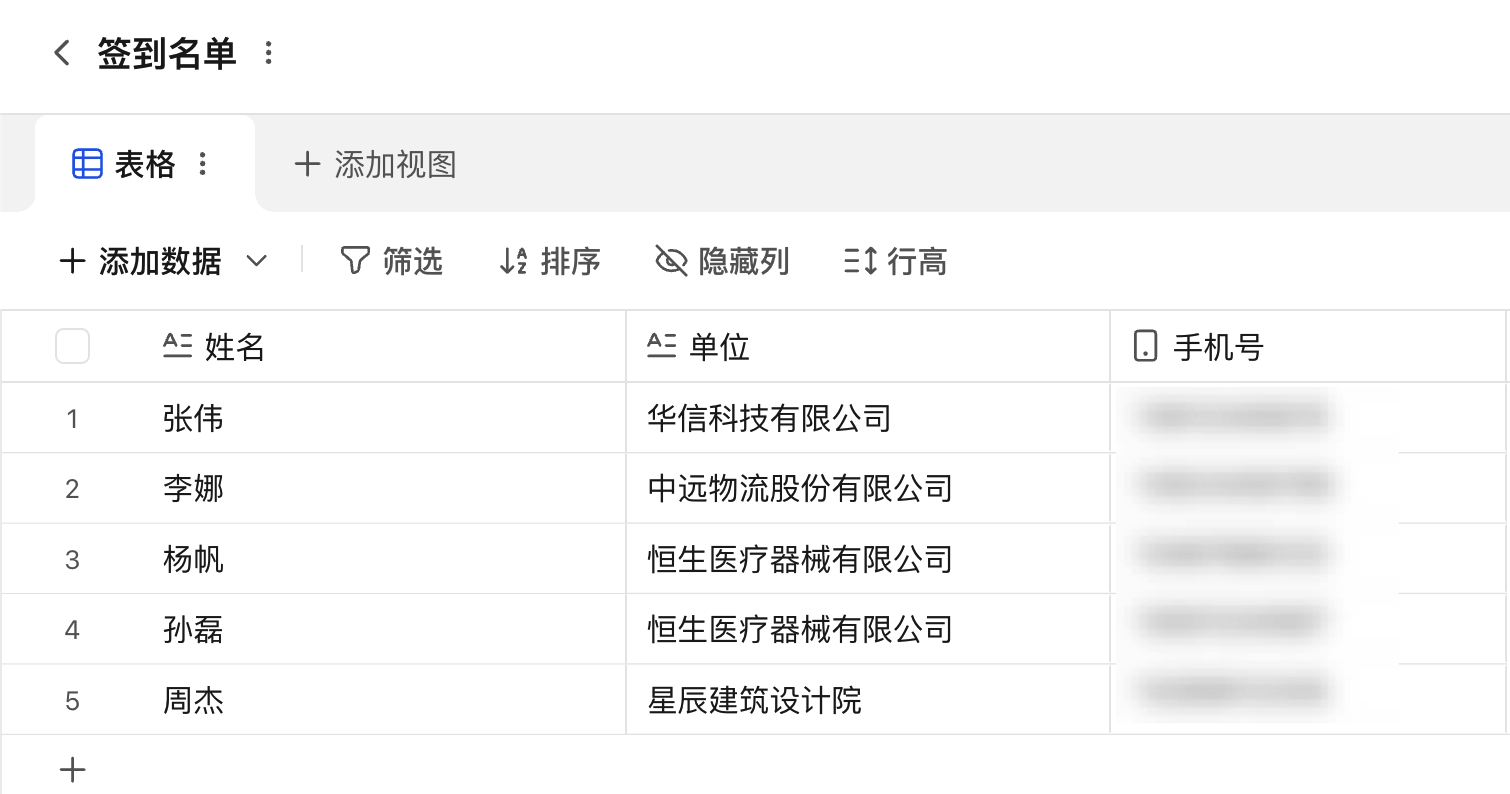The height and width of the screenshot is (794, 1510).
Task: Select 杨帆's 恒生医疗器械有限公司 cell
Action: [x=868, y=559]
